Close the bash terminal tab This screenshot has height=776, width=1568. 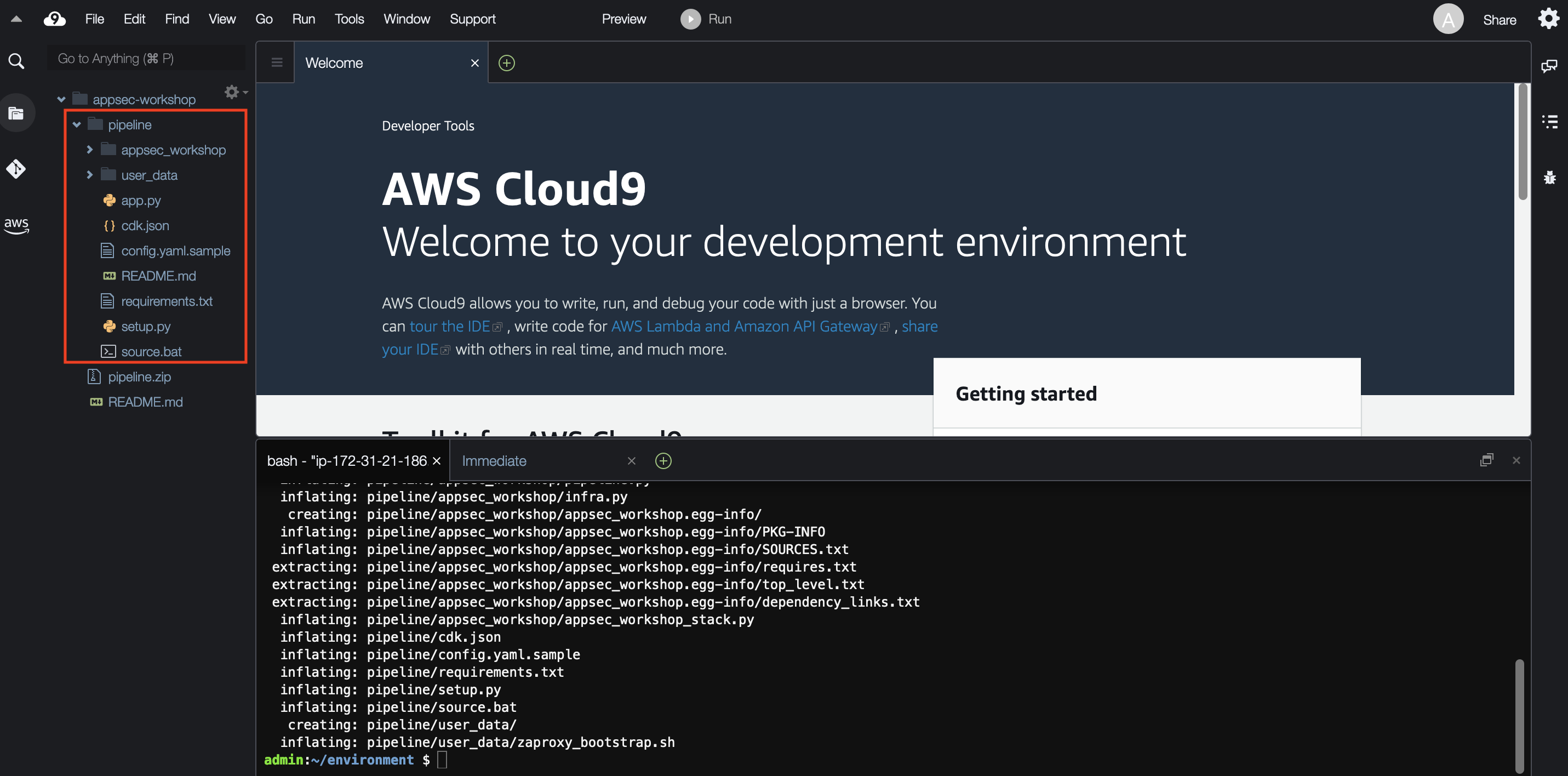click(x=437, y=460)
